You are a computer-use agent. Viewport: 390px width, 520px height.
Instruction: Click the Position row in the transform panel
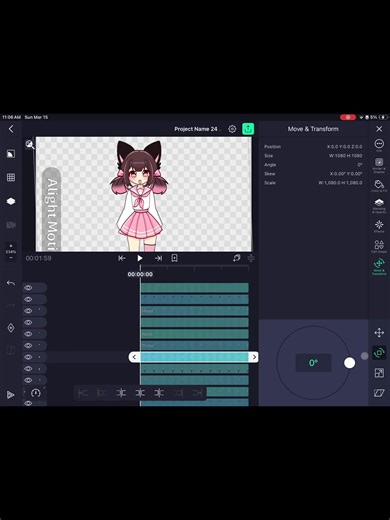tap(313, 147)
